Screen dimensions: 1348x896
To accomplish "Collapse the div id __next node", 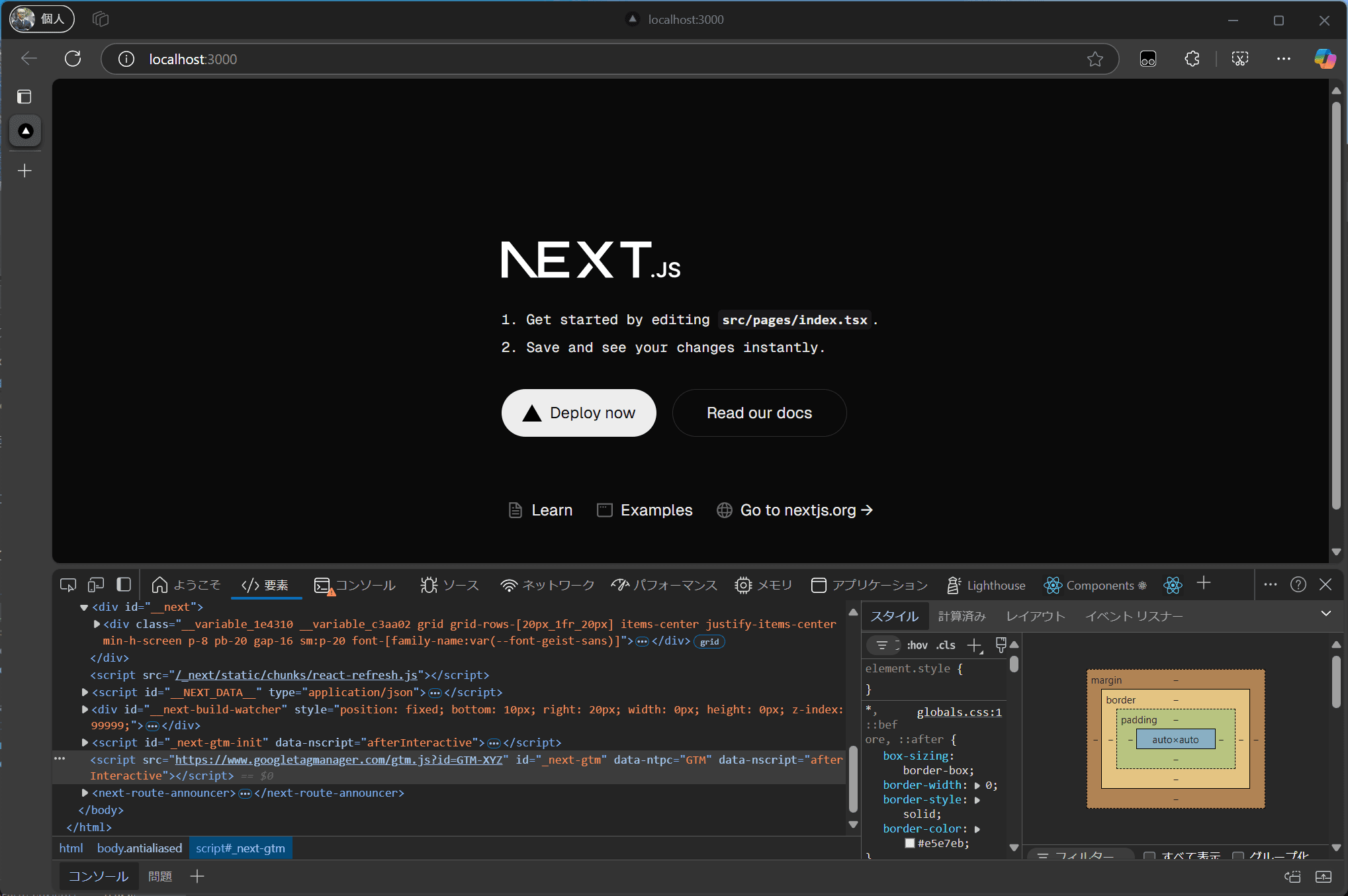I will [84, 607].
